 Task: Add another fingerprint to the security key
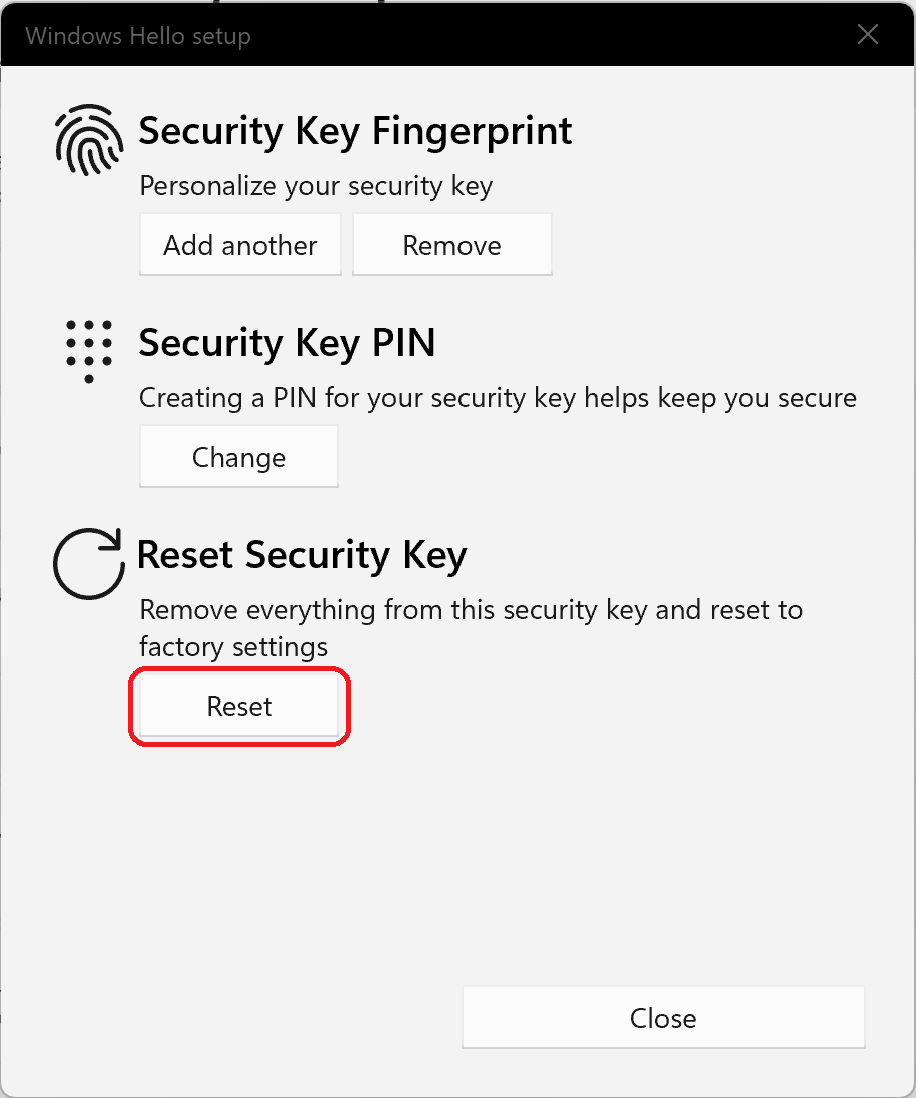(x=240, y=245)
